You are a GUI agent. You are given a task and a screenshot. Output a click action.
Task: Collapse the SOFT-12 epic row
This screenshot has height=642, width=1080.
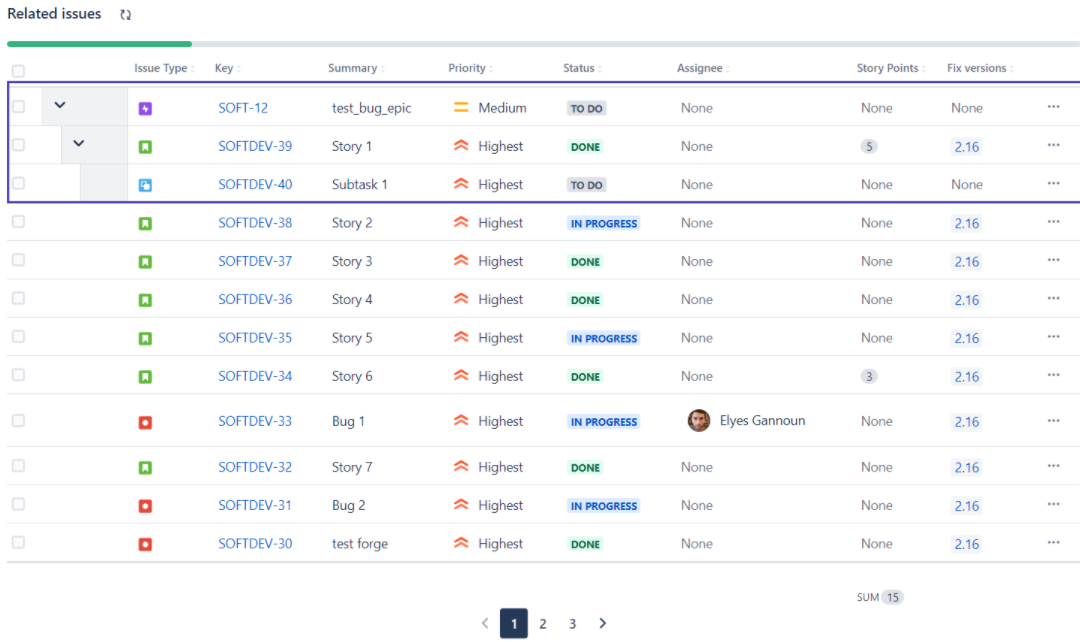61,104
